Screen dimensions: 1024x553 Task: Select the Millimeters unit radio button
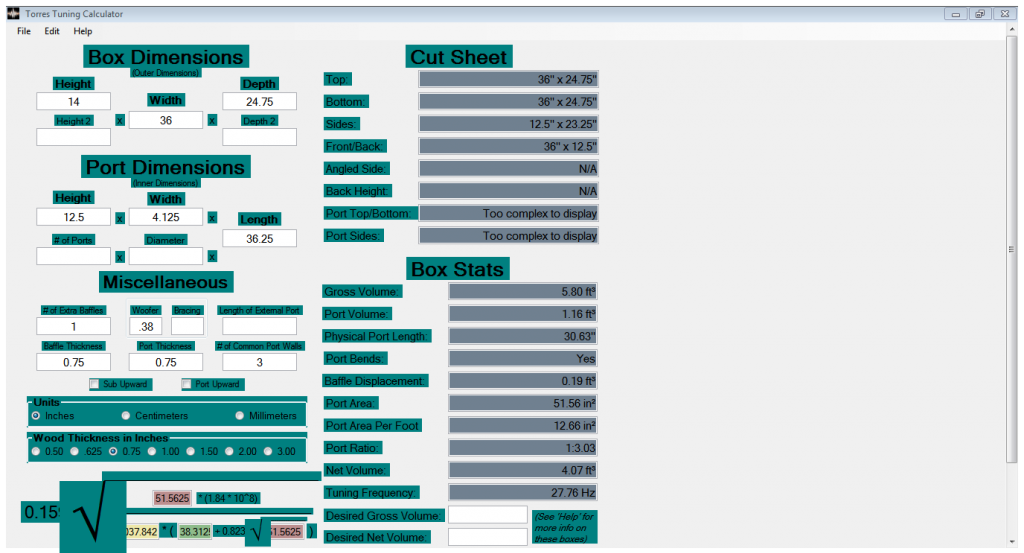tap(240, 415)
